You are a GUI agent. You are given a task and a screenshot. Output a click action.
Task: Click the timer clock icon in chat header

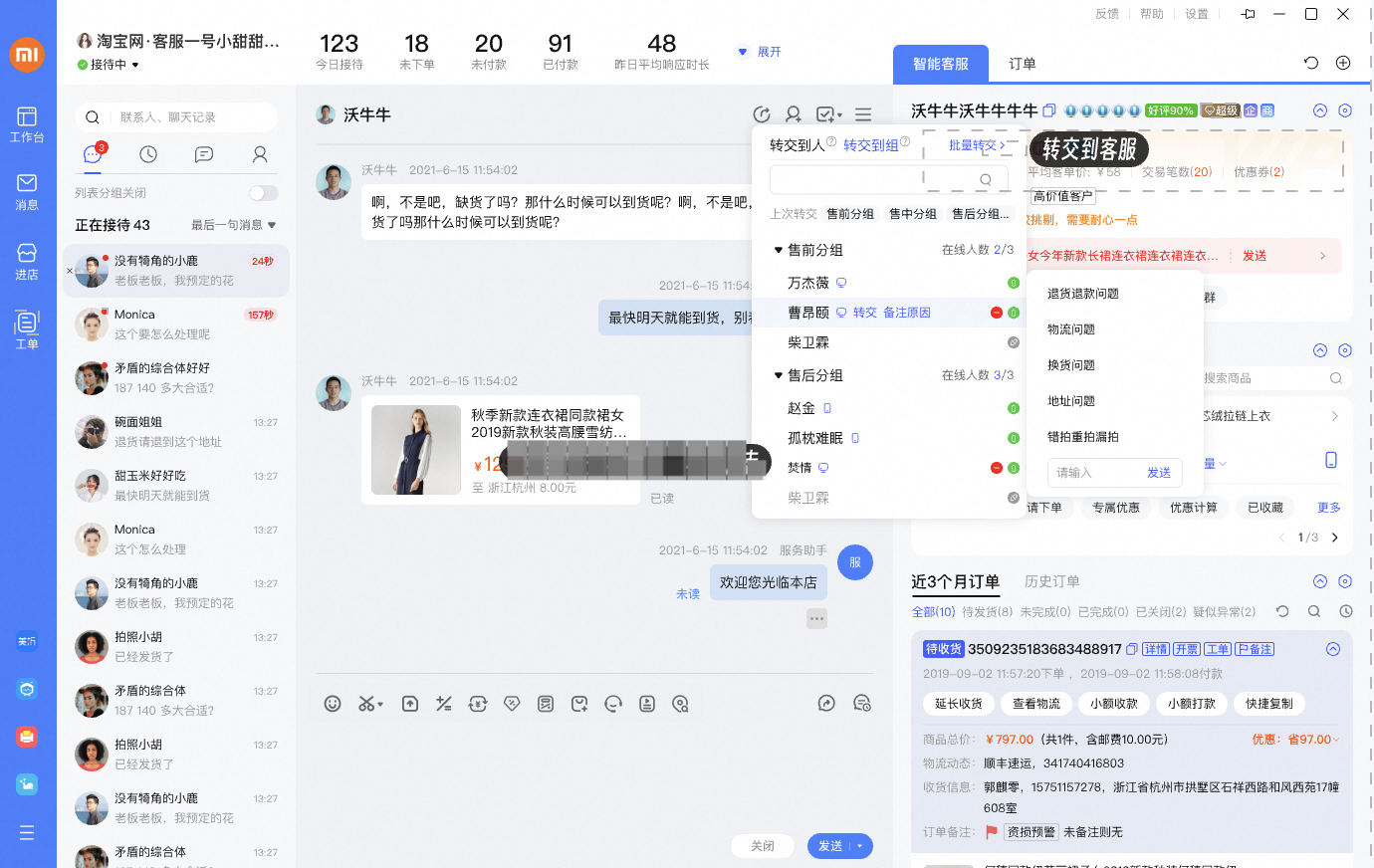click(x=762, y=114)
